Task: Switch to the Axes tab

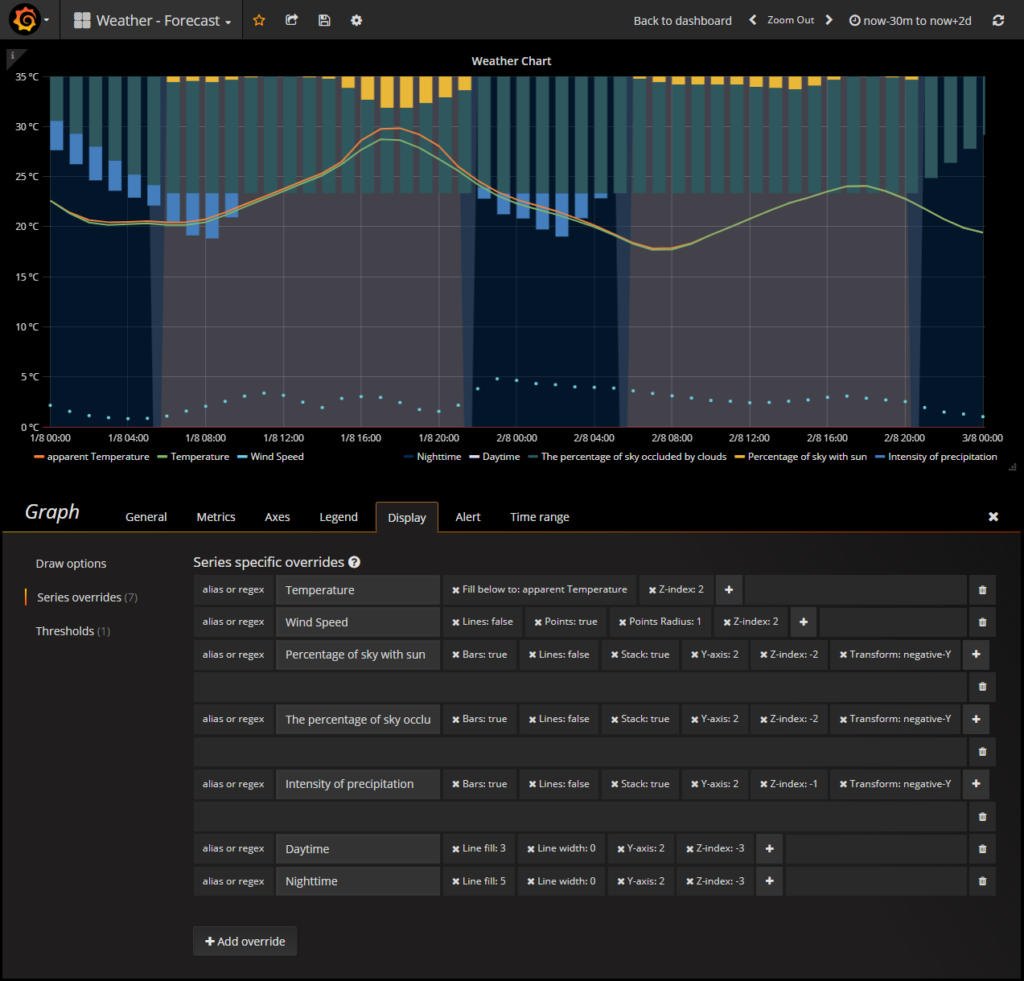Action: [277, 517]
